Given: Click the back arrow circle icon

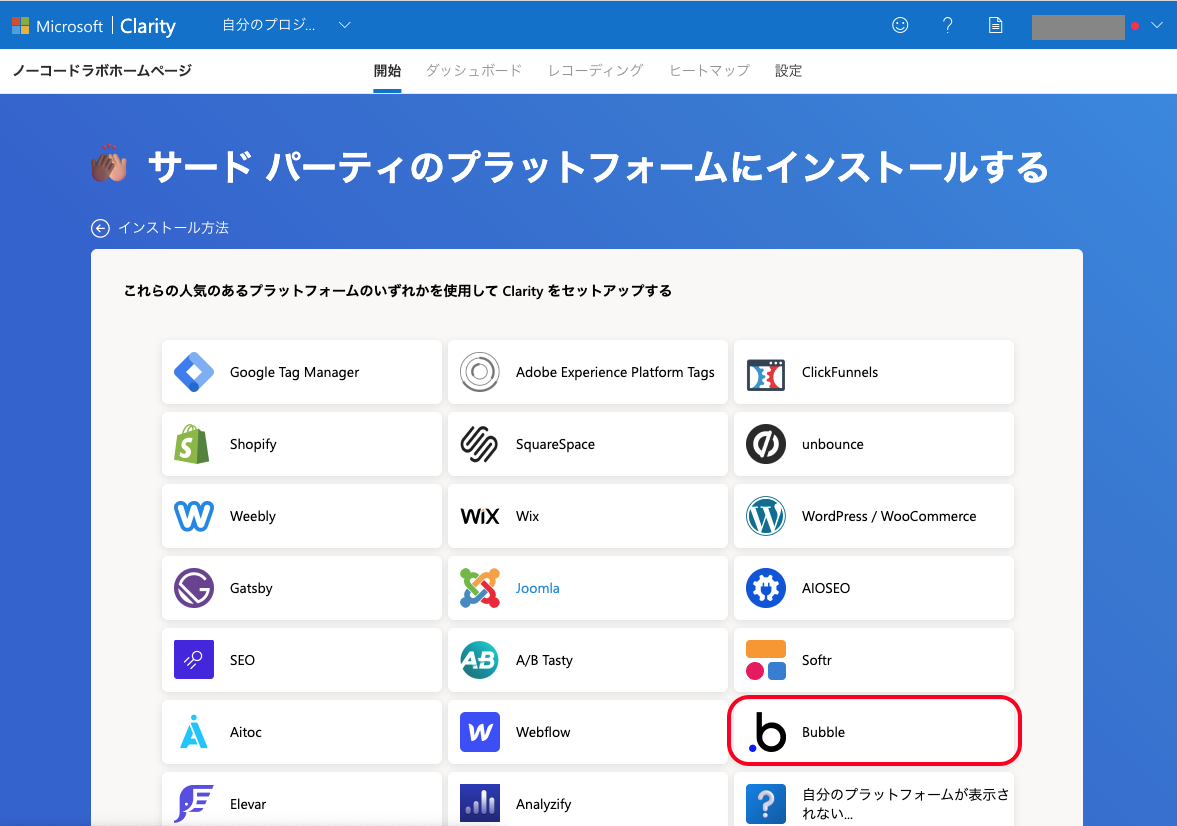Looking at the screenshot, I should tap(100, 228).
